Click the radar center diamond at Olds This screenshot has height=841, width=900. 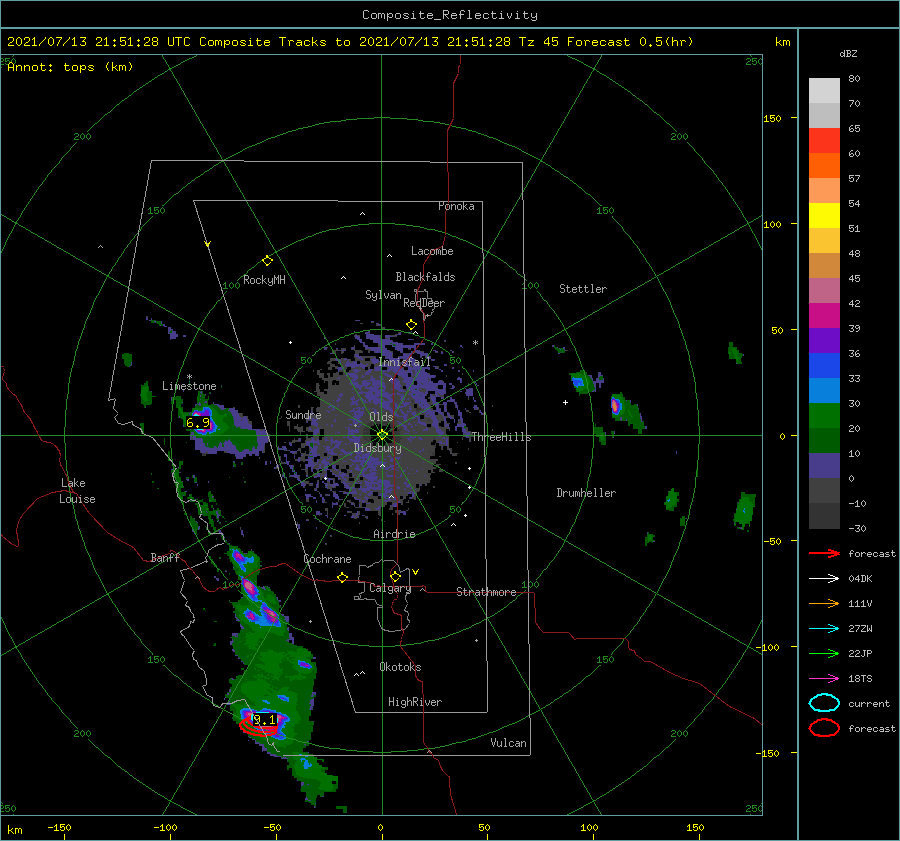coord(382,435)
